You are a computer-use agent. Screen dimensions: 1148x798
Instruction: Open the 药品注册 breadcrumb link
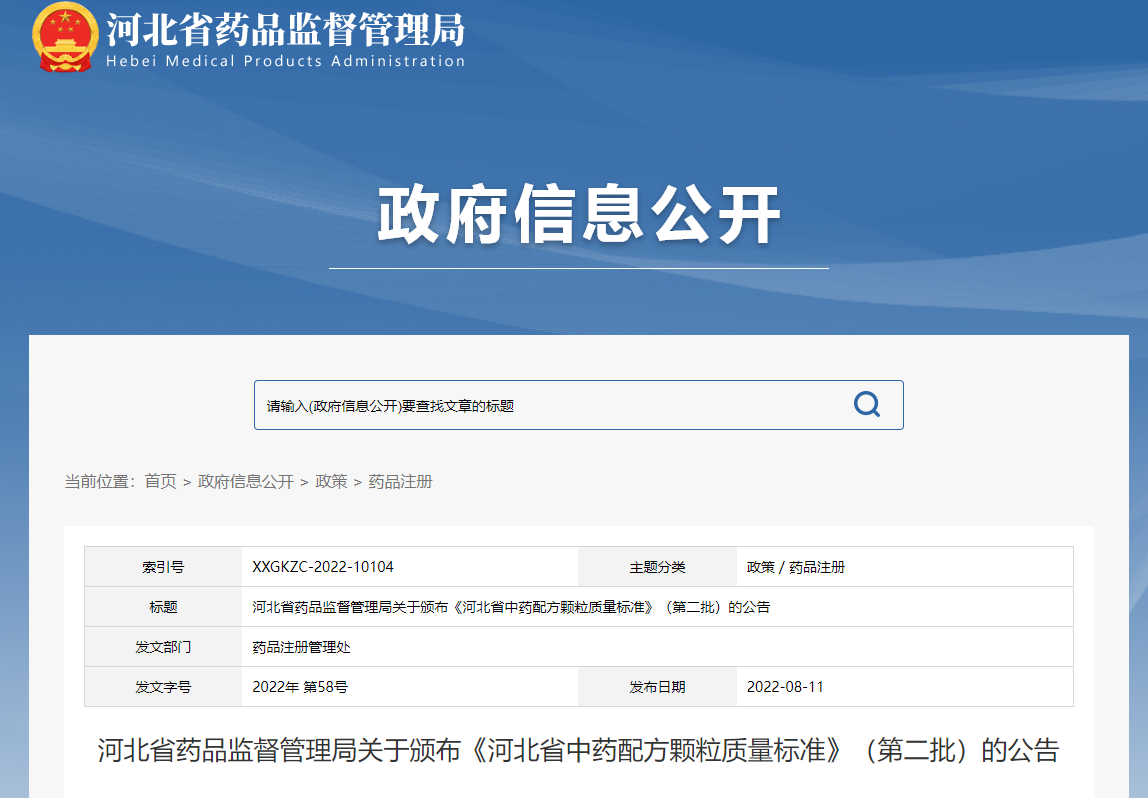click(x=400, y=482)
